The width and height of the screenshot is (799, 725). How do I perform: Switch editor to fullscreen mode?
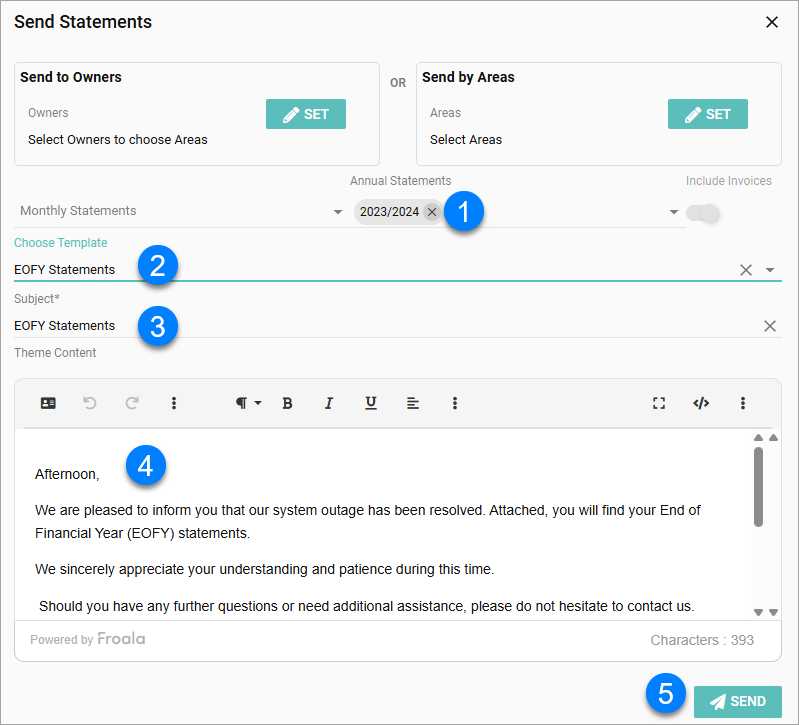pyautogui.click(x=659, y=403)
